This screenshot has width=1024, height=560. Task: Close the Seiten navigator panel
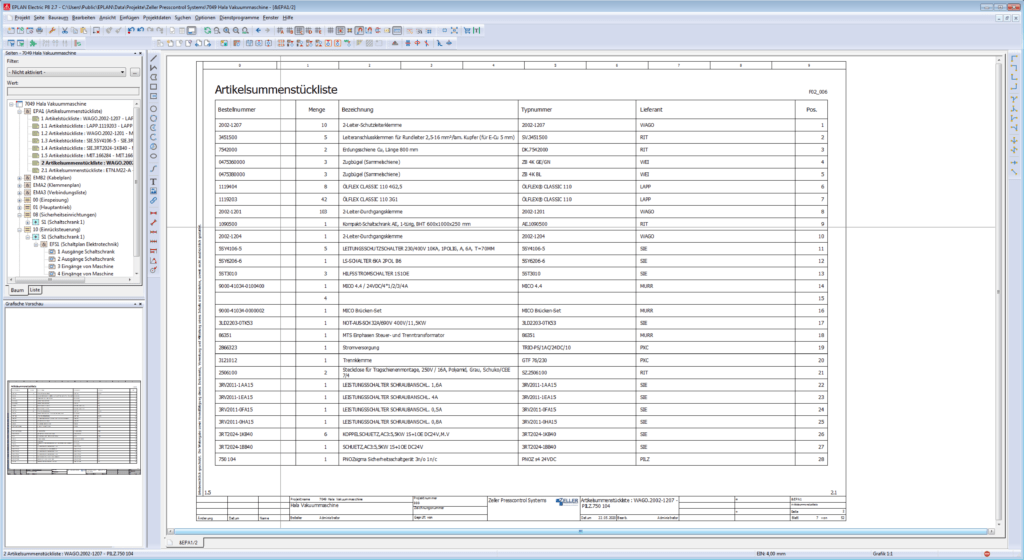click(140, 53)
